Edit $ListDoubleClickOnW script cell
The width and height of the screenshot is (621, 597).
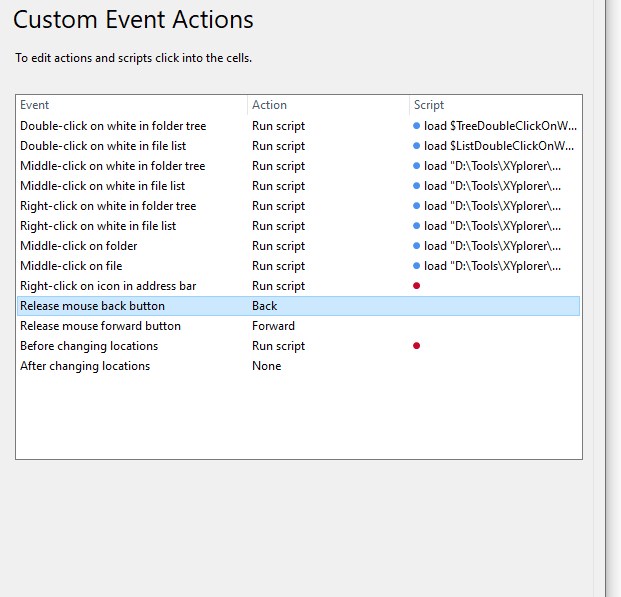500,146
